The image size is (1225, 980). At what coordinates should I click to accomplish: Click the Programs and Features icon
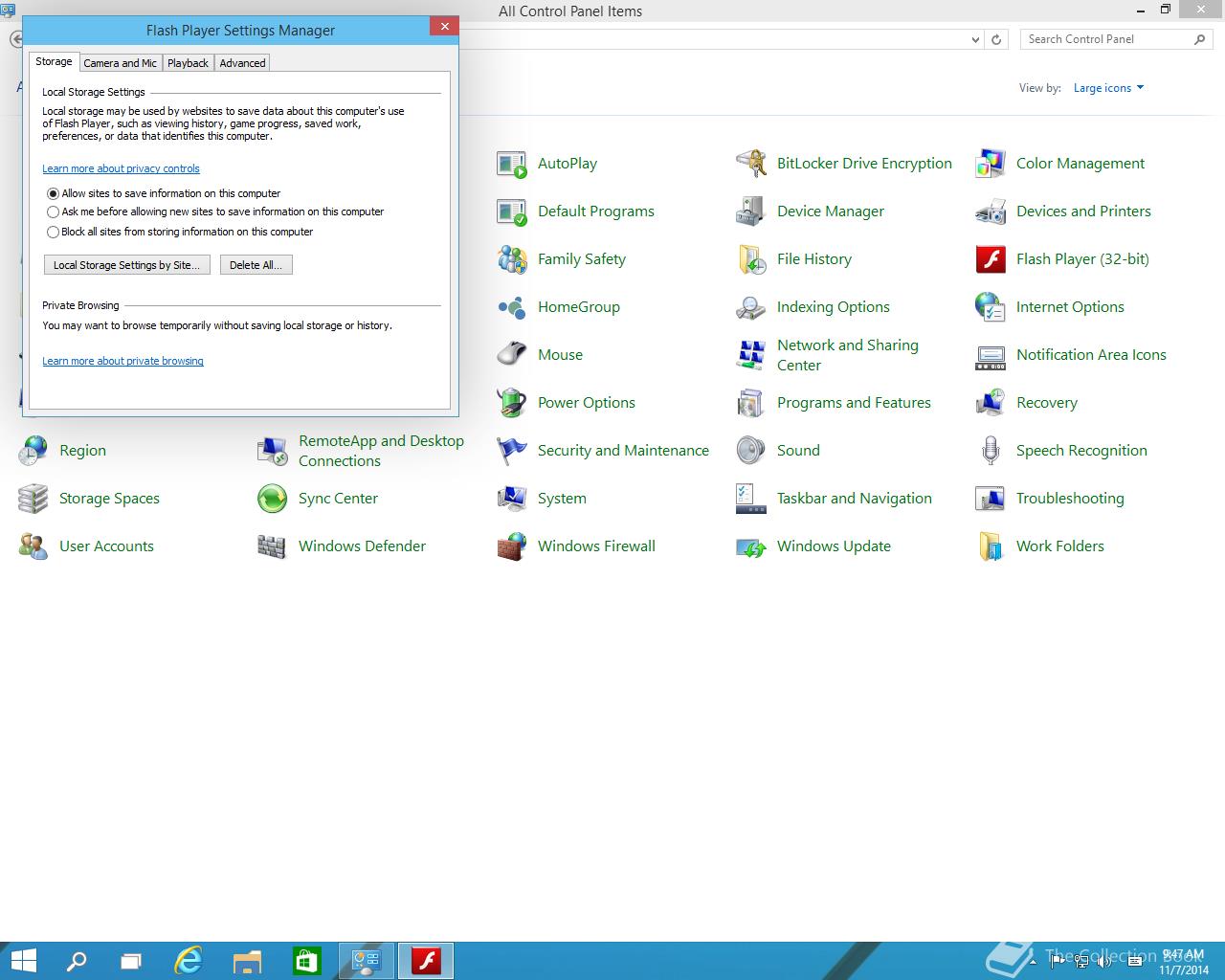tap(751, 403)
